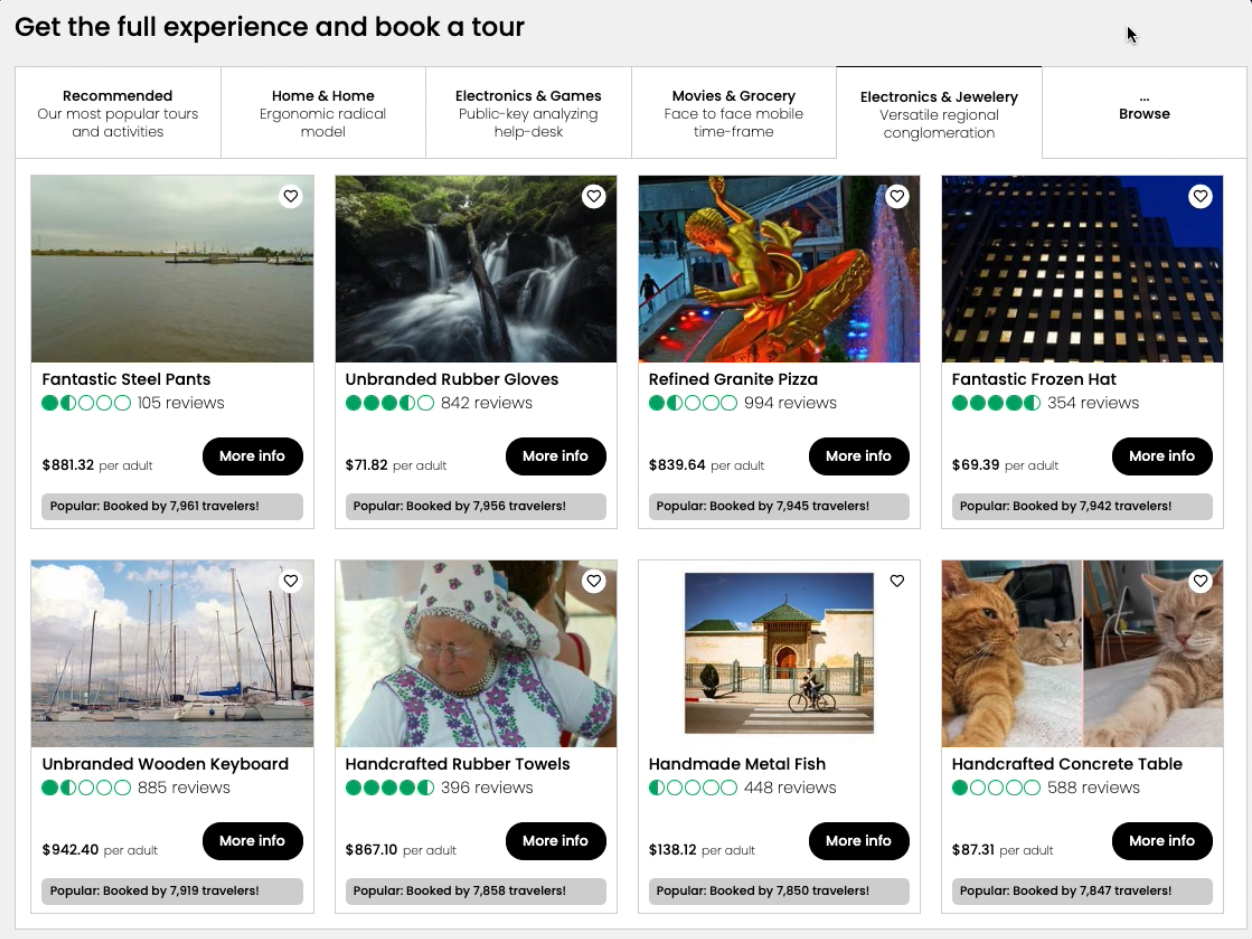Click the cats photo thumbnail
Image resolution: width=1252 pixels, height=939 pixels.
pos(1082,654)
